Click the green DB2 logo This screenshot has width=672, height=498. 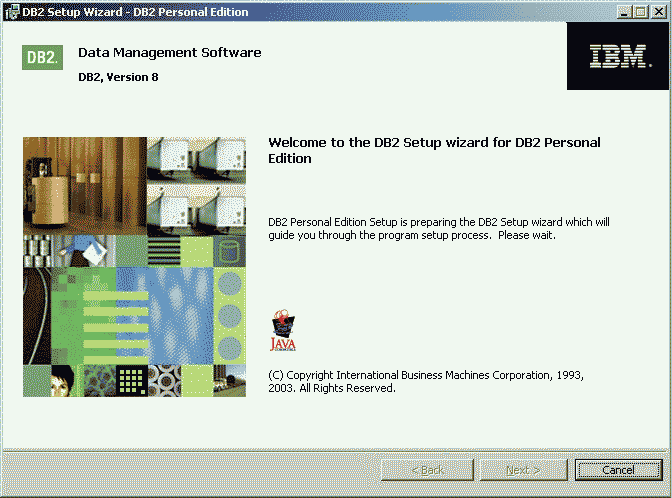click(x=41, y=58)
